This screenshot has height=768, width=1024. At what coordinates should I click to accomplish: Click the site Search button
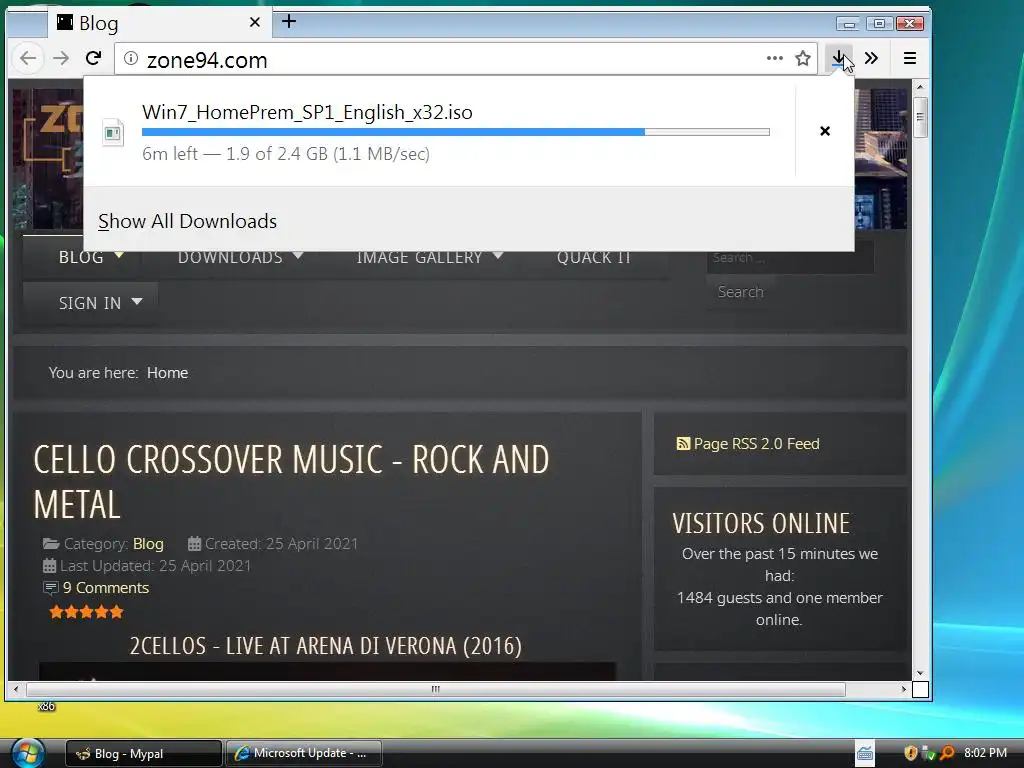(741, 292)
